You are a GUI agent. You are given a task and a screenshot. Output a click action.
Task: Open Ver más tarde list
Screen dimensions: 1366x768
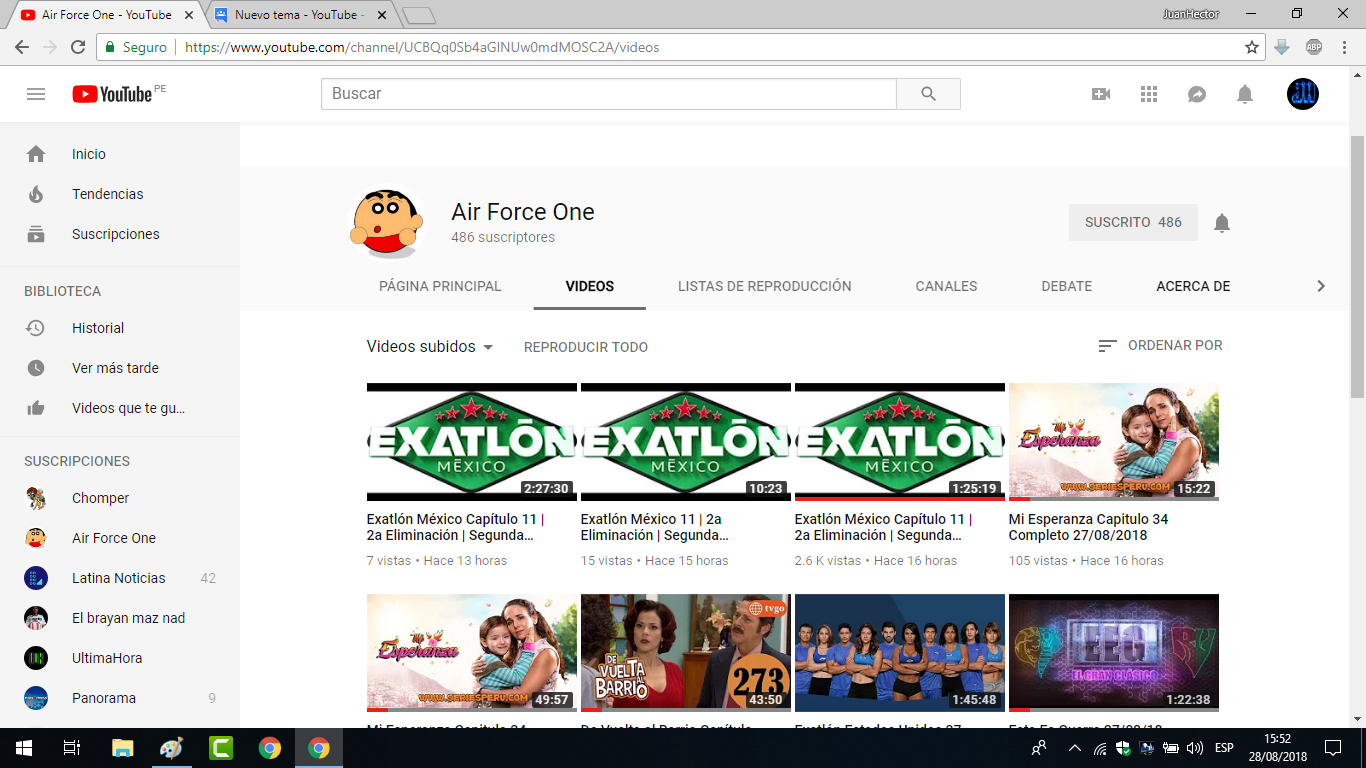pos(120,368)
